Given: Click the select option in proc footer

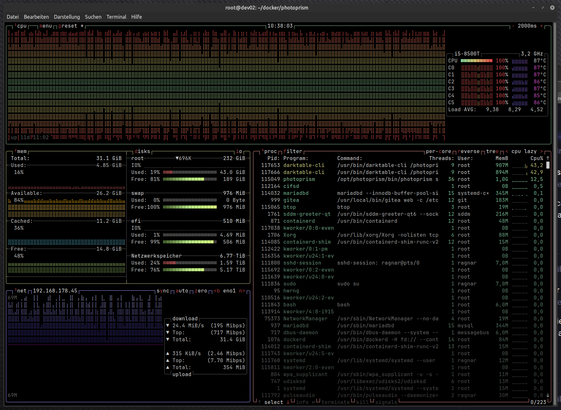Looking at the screenshot, I should point(274,402).
